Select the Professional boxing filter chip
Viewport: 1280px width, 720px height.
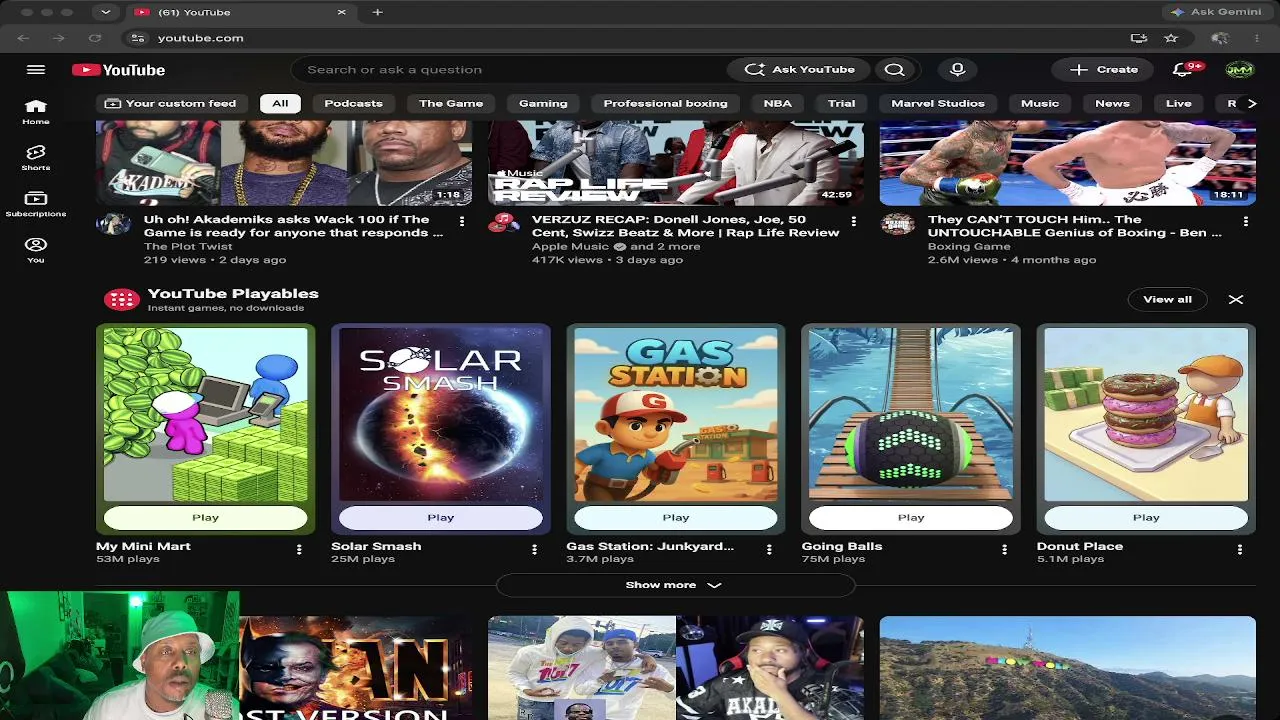pos(665,103)
